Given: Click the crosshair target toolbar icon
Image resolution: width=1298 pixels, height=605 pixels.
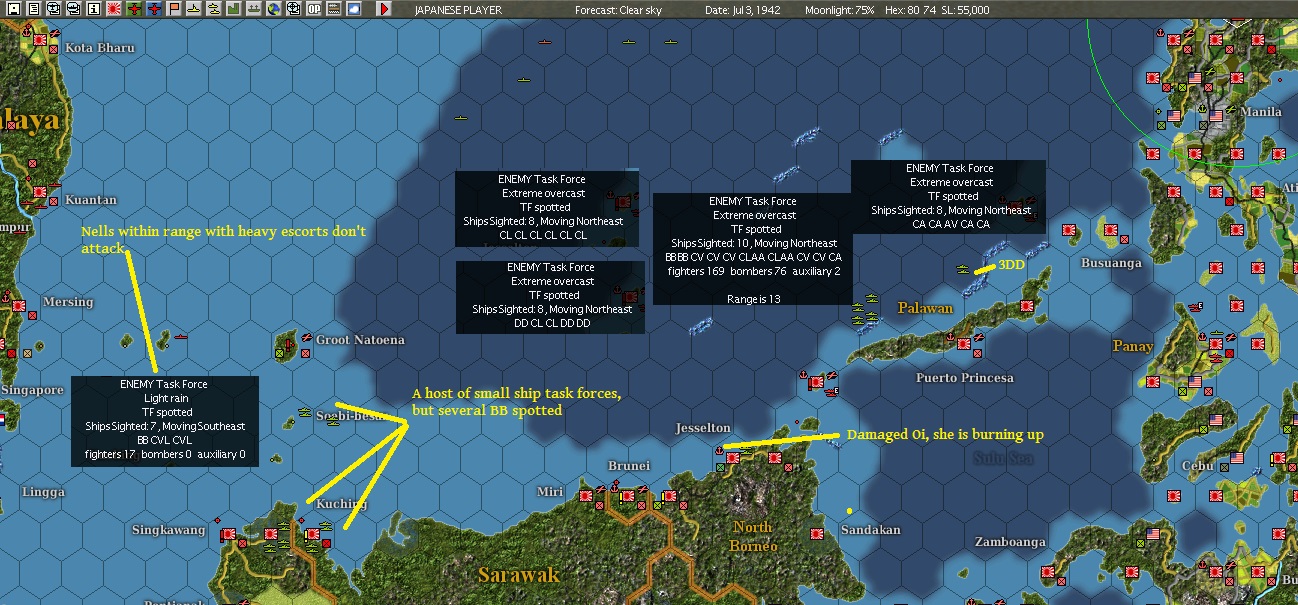Looking at the screenshot, I should point(294,9).
